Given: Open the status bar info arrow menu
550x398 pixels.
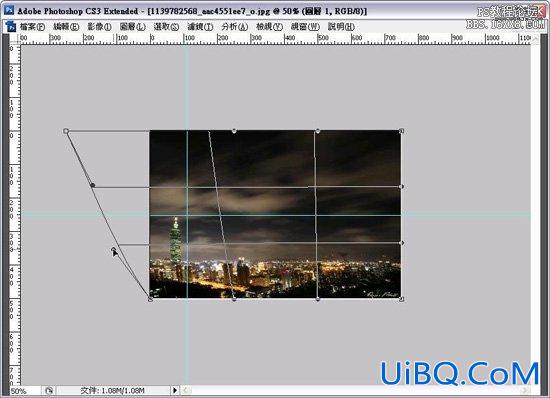Looking at the screenshot, I should click(175, 390).
